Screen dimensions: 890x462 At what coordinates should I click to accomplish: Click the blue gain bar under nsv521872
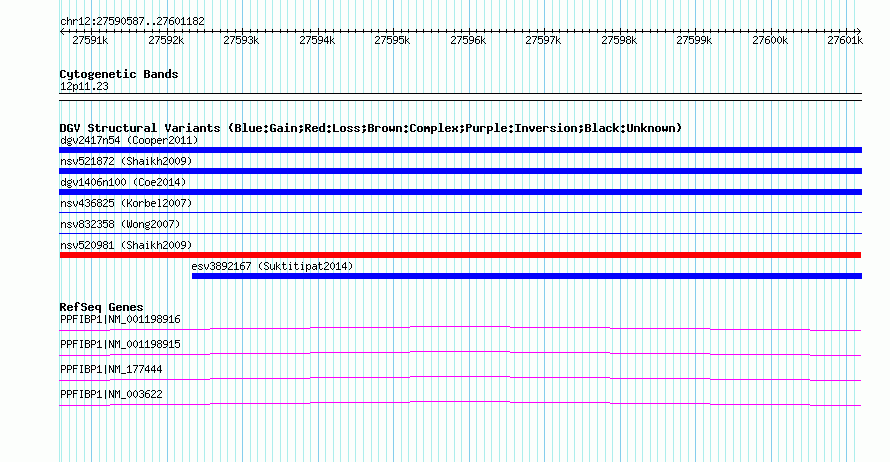click(460, 171)
